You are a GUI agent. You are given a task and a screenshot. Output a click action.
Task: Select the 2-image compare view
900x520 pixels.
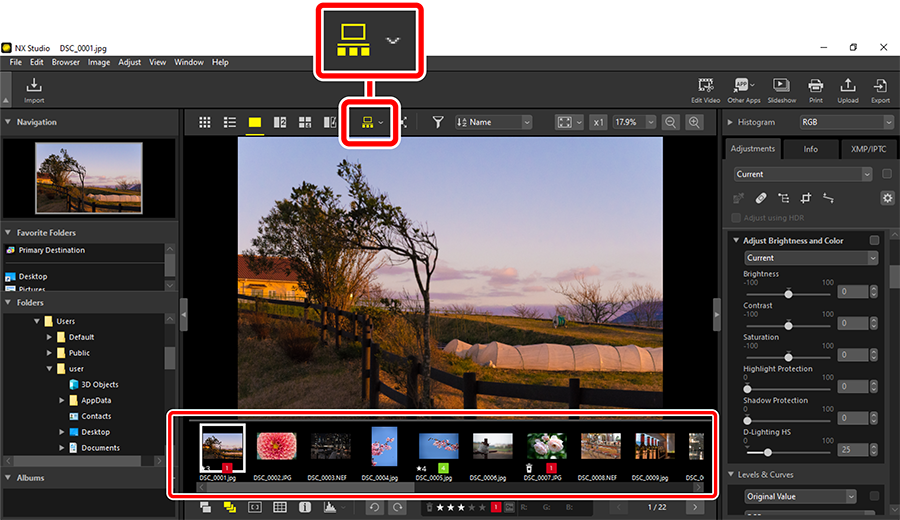tap(280, 122)
